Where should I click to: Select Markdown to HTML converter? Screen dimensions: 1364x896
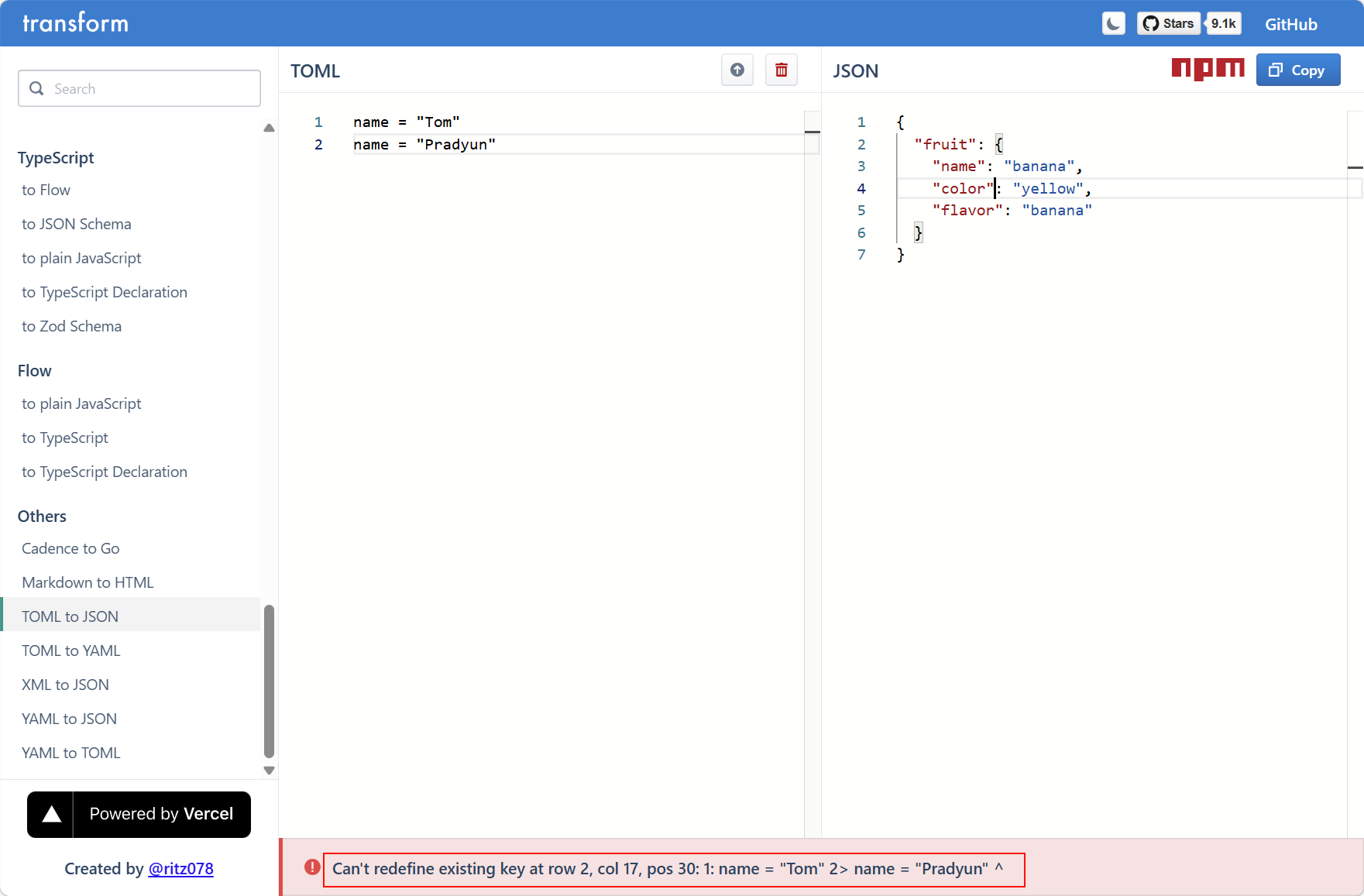click(x=88, y=582)
